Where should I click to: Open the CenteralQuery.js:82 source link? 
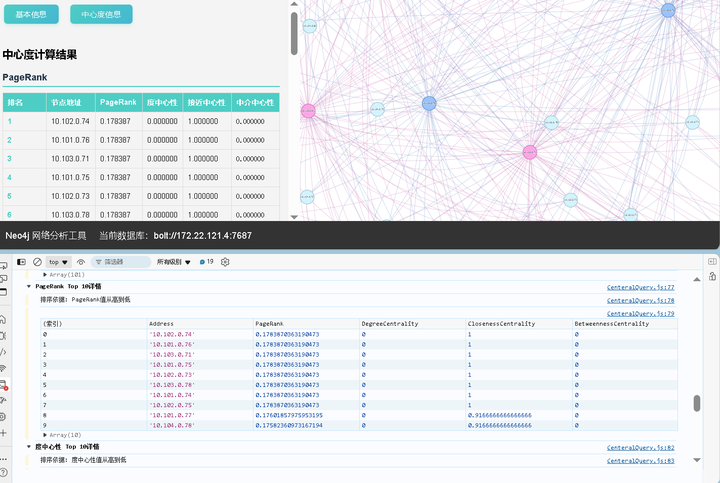coord(641,448)
